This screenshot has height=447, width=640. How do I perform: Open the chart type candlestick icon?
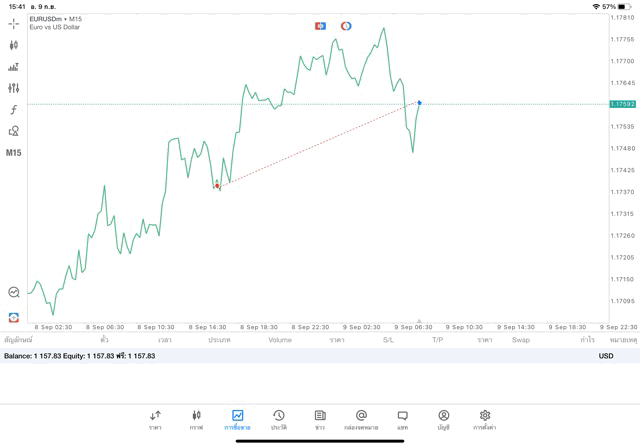pyautogui.click(x=14, y=45)
